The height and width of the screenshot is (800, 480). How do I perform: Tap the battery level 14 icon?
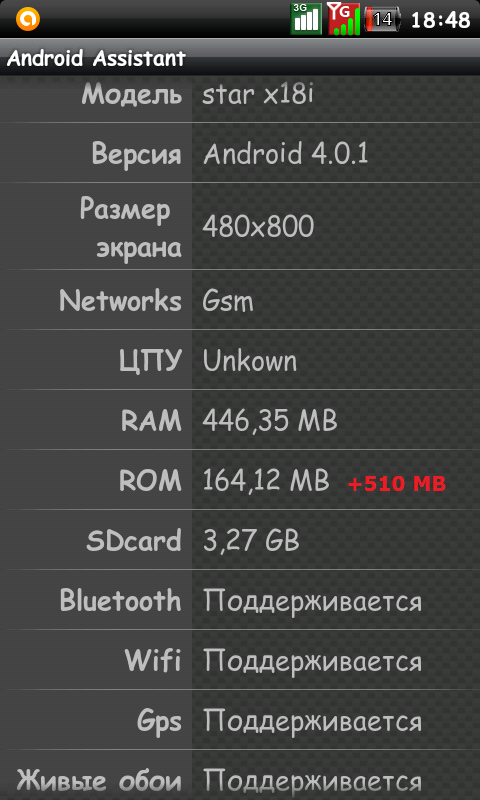coord(382,19)
